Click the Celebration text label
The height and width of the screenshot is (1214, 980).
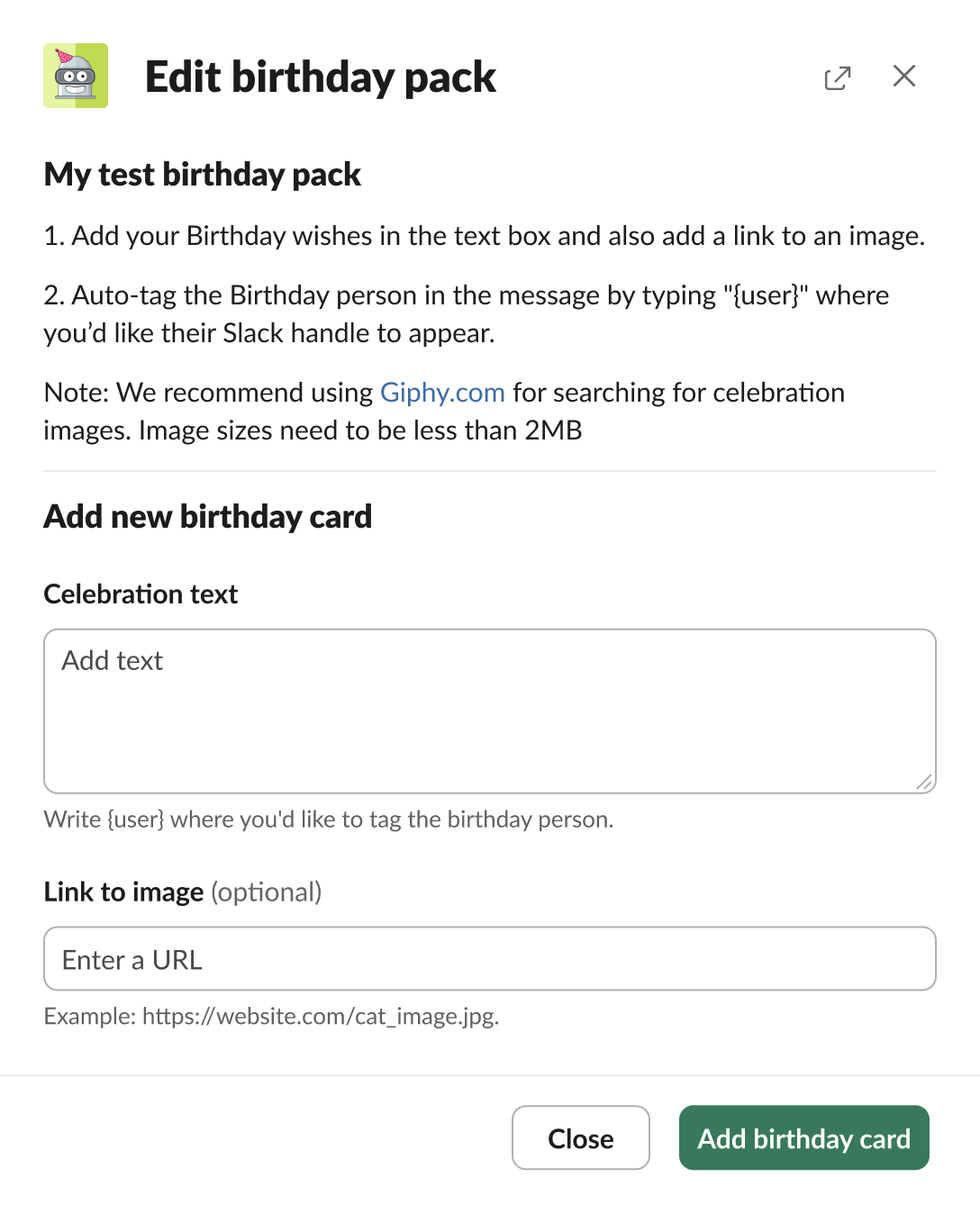(140, 593)
